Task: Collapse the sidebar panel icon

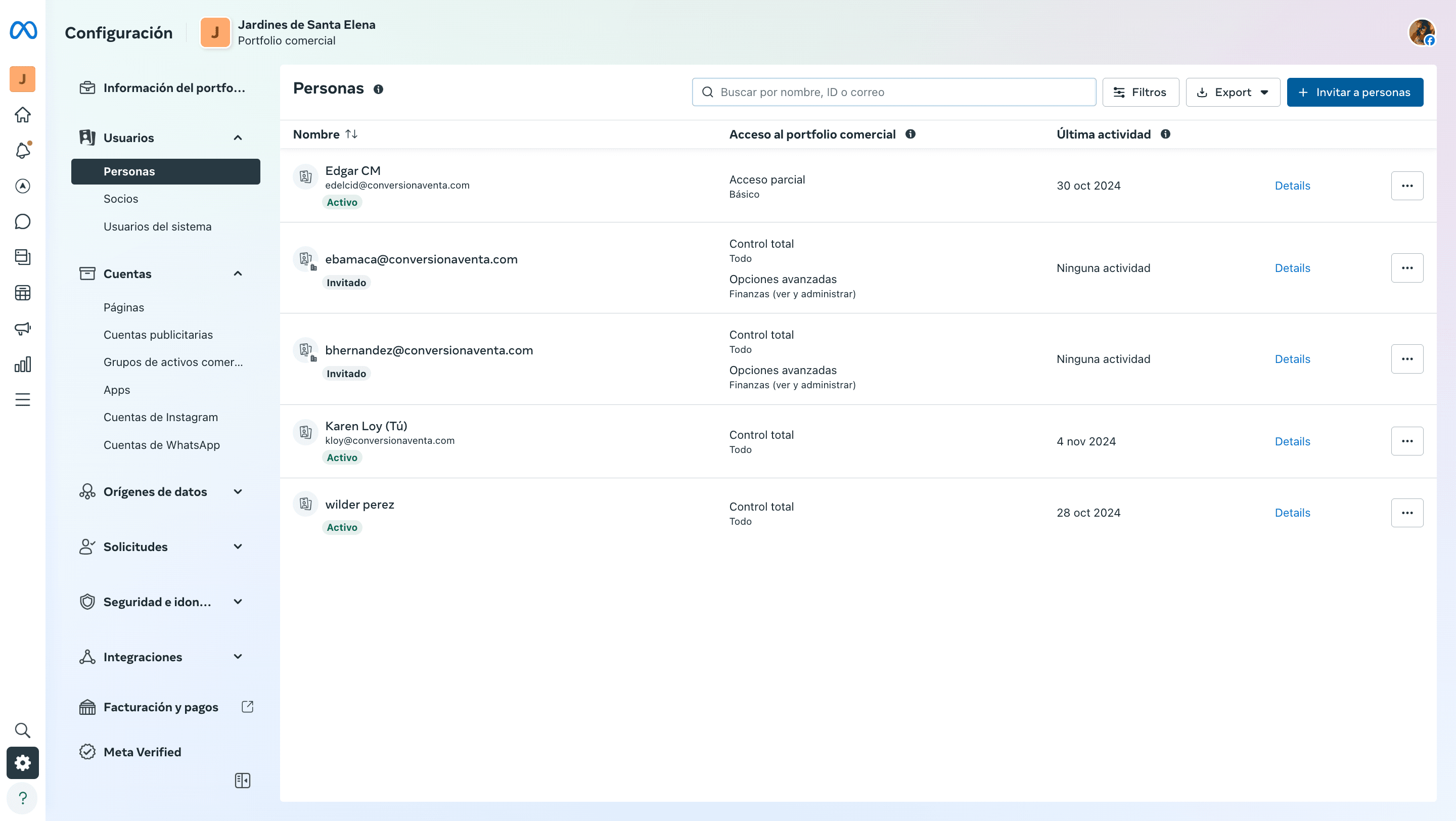Action: pos(243,781)
